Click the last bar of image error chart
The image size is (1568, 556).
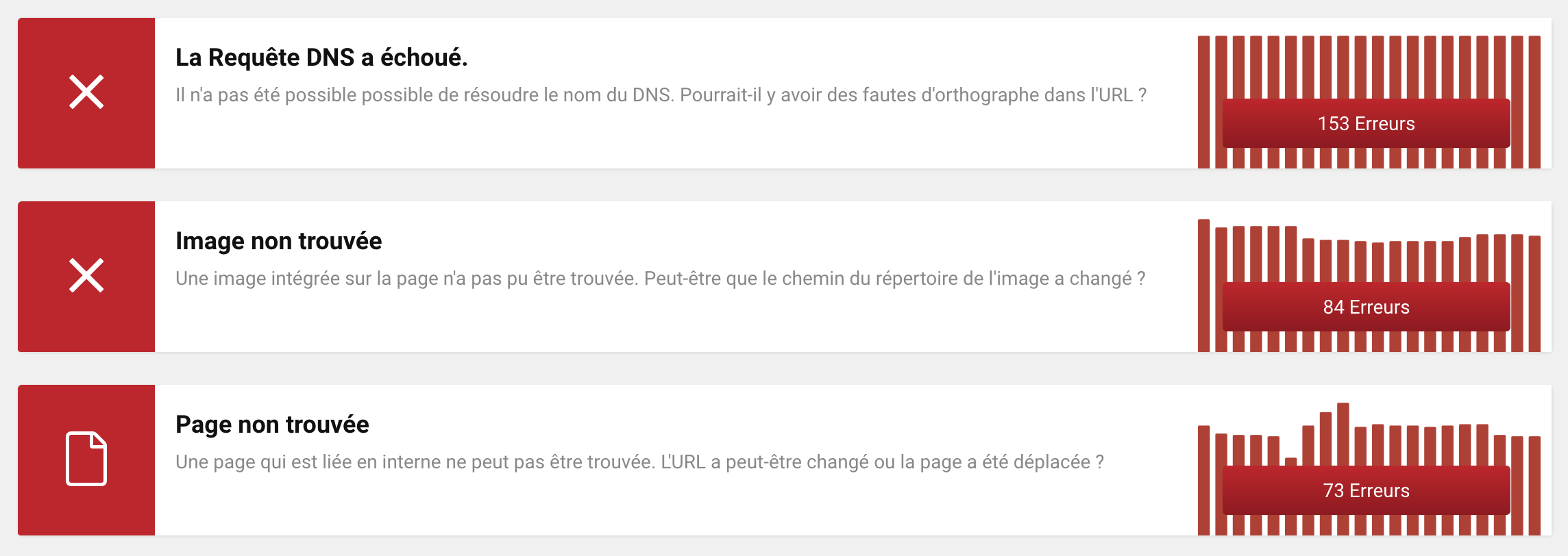coord(1534,294)
